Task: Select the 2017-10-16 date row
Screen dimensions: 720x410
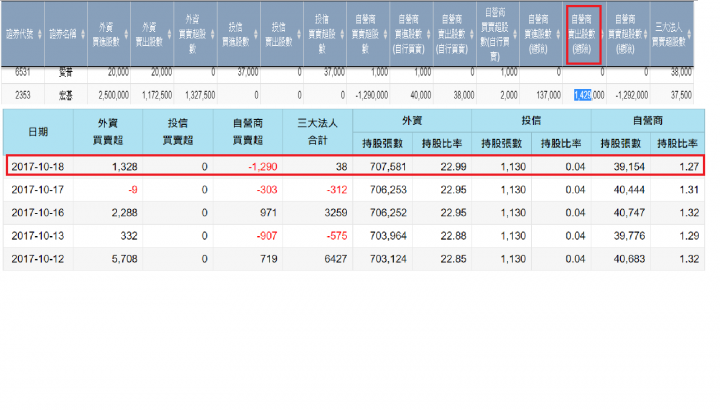Action: [354, 213]
